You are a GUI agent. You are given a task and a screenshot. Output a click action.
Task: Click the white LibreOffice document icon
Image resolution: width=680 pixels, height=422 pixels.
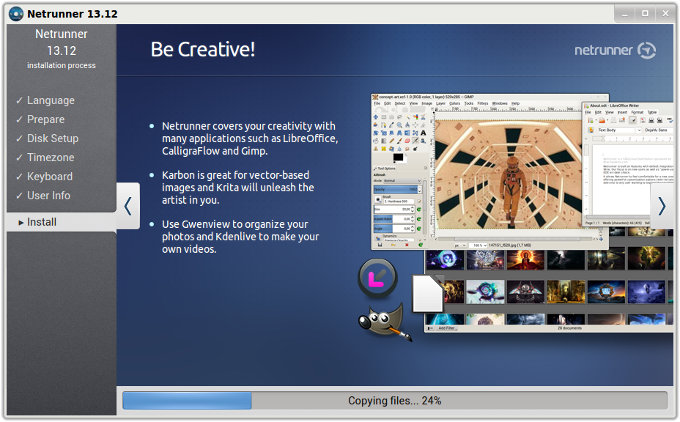[428, 293]
